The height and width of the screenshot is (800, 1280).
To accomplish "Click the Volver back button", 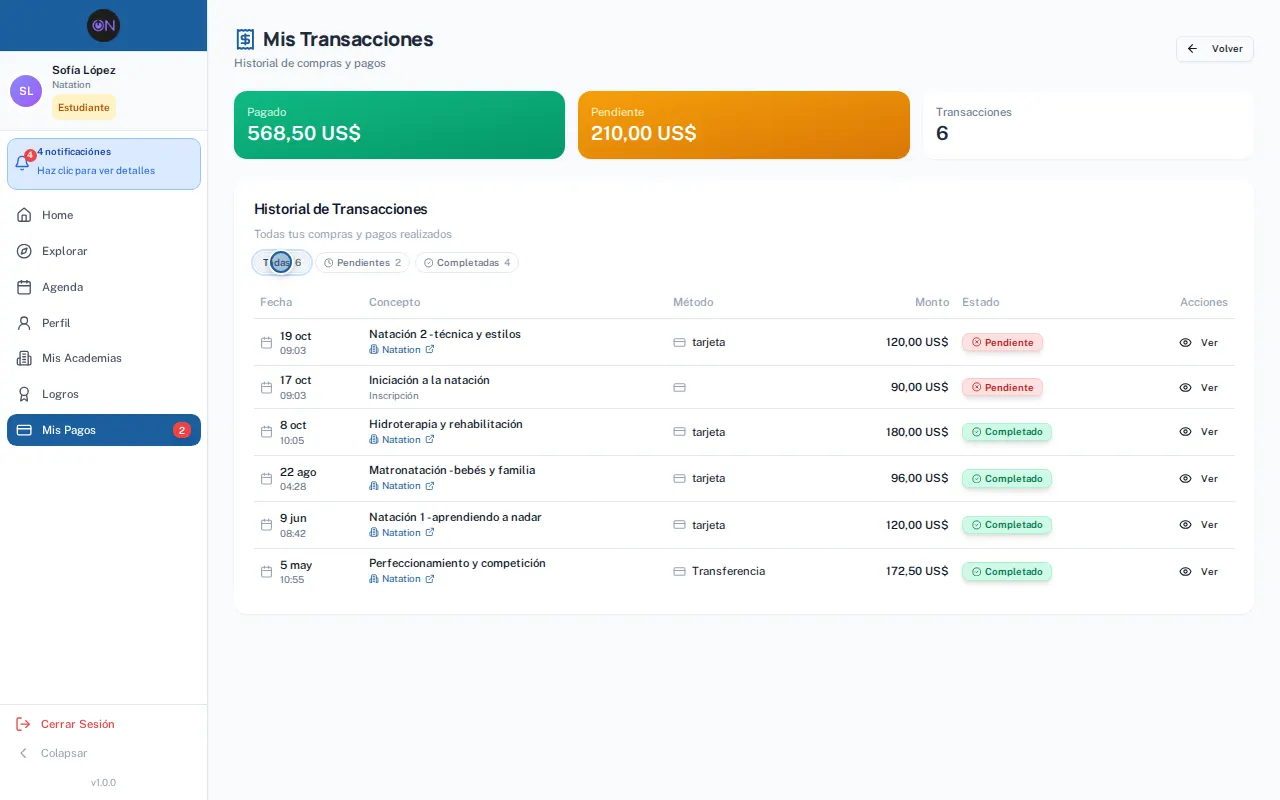I will point(1215,49).
